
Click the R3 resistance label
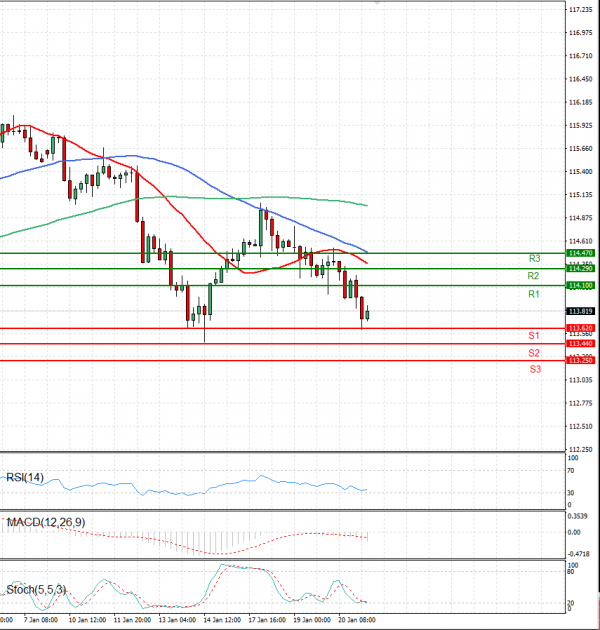click(534, 259)
